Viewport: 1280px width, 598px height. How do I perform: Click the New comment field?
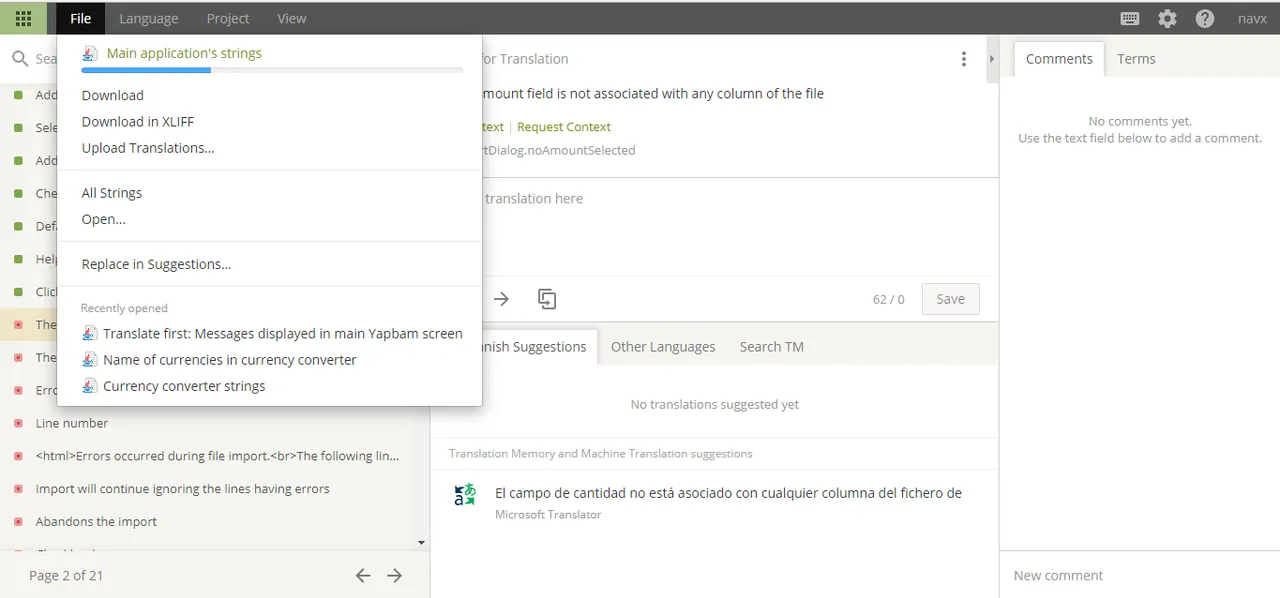1140,575
